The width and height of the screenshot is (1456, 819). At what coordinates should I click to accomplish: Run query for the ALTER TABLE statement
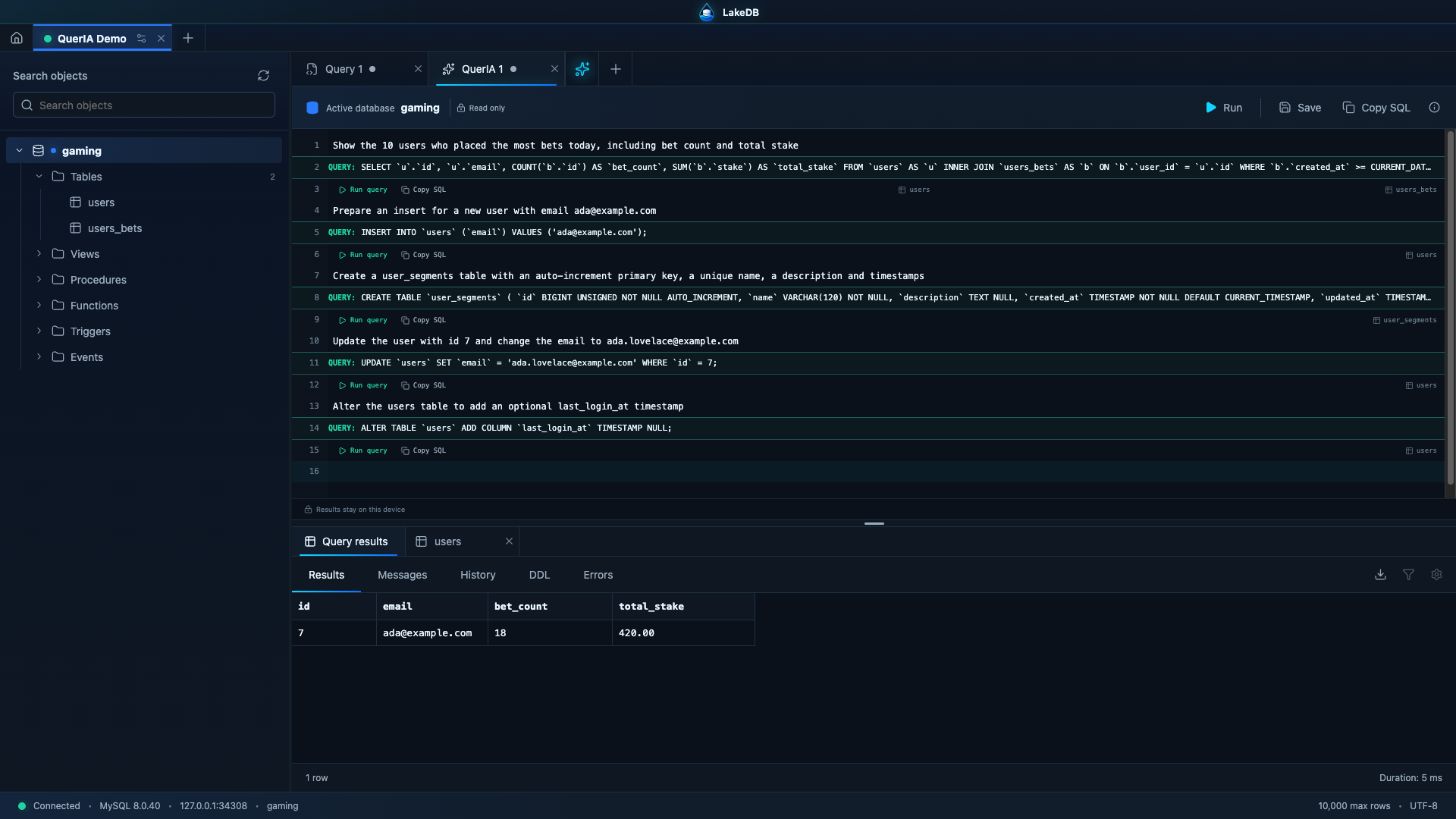click(363, 450)
